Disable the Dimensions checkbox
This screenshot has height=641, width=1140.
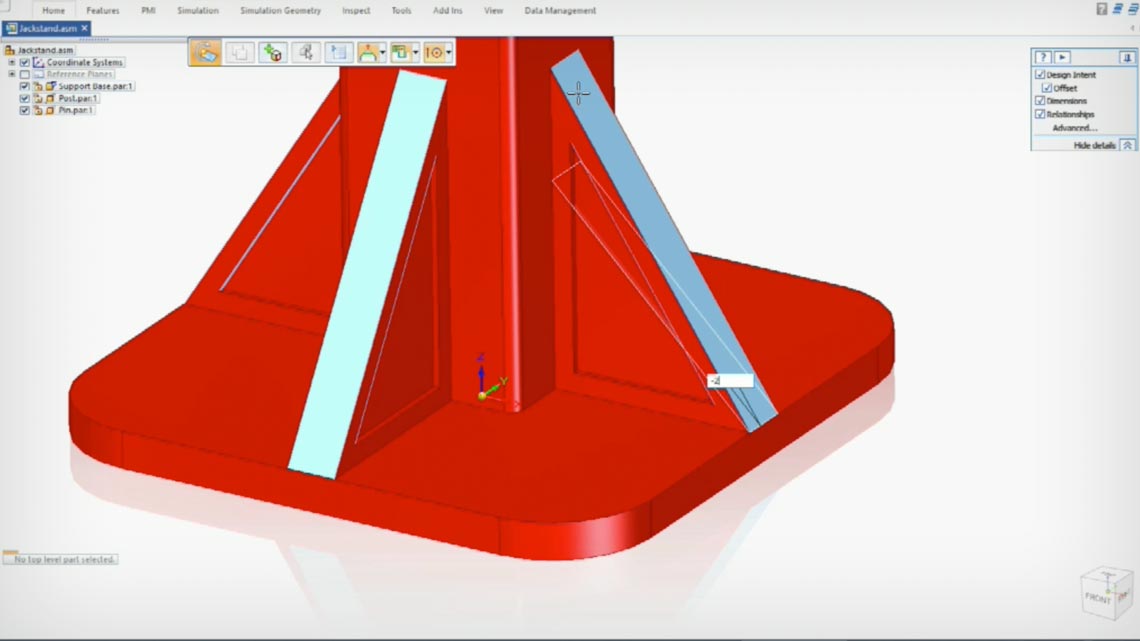tap(1038, 100)
